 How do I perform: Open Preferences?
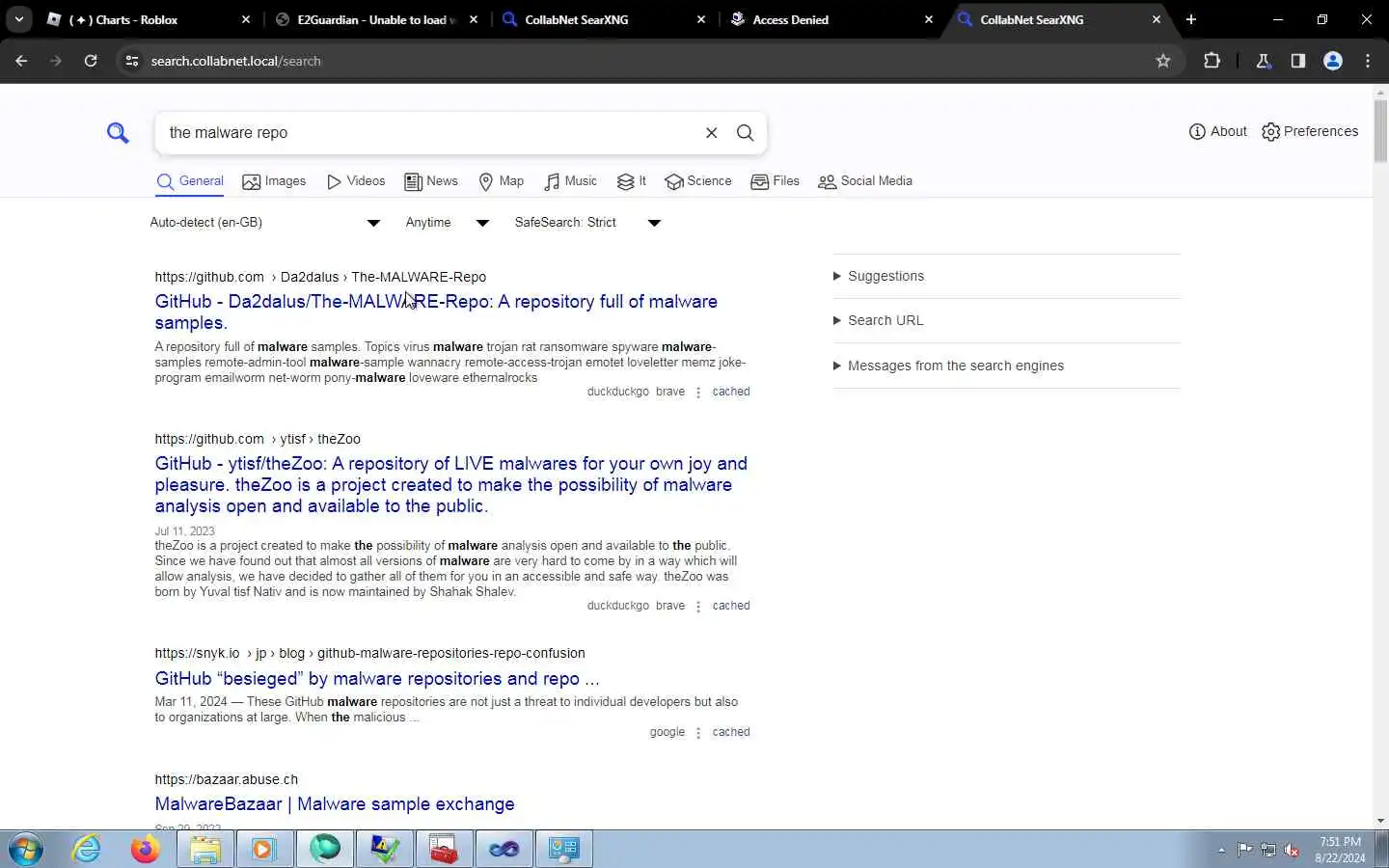[1310, 131]
